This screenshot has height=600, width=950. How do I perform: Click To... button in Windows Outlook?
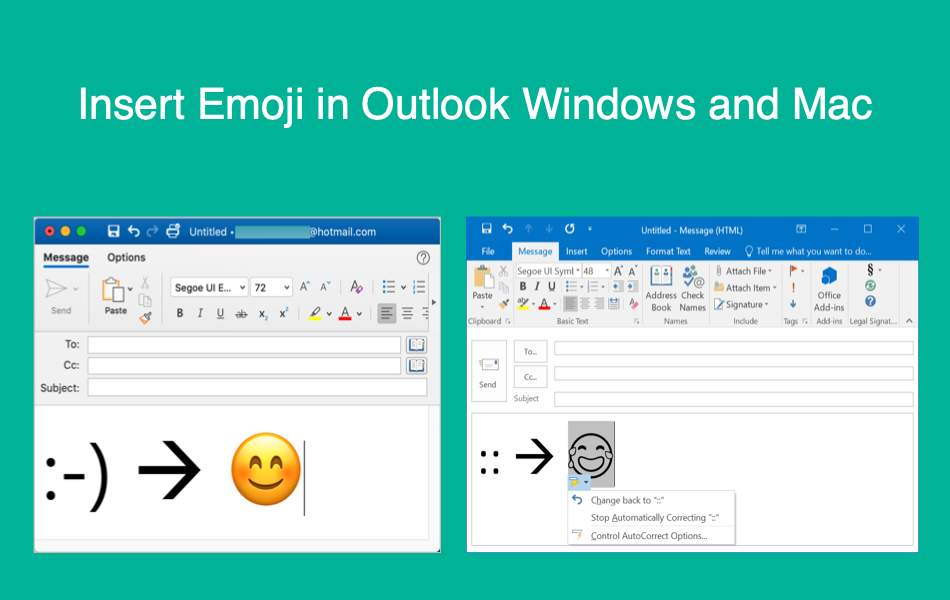(x=530, y=352)
